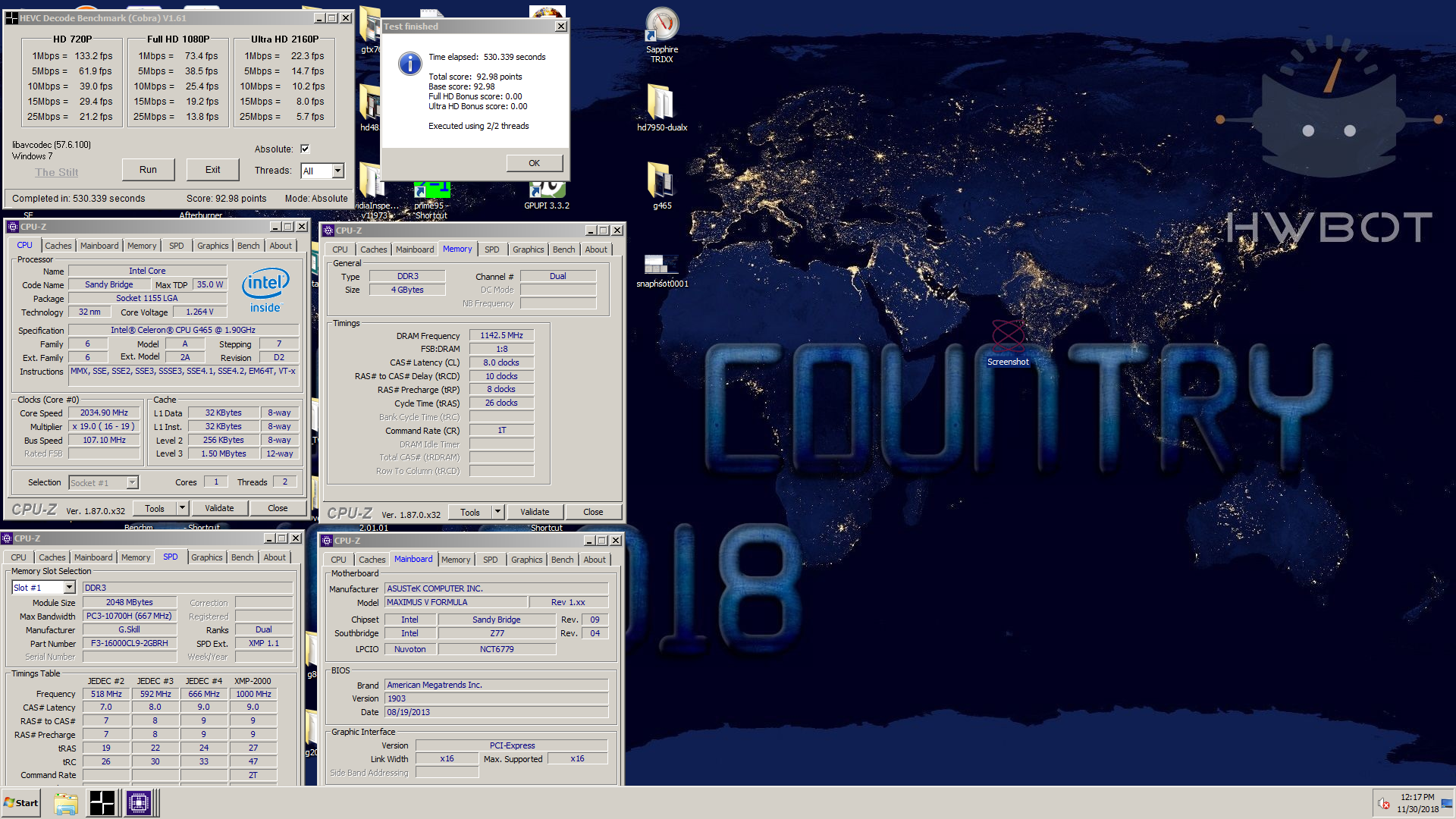
Task: Click Run button in HEVC benchmark
Action: coord(148,170)
